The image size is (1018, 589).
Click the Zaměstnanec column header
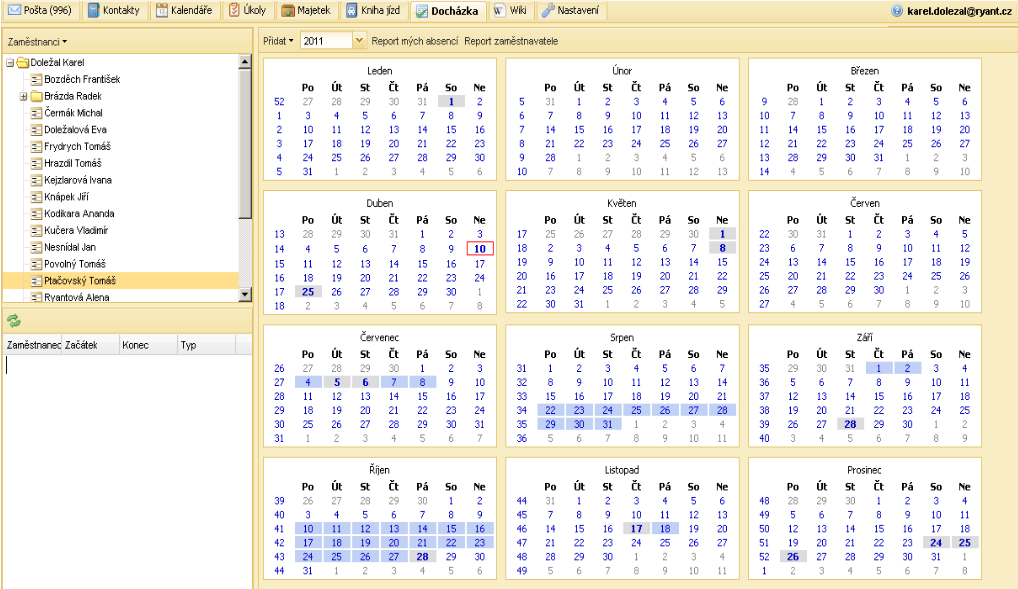coord(33,345)
